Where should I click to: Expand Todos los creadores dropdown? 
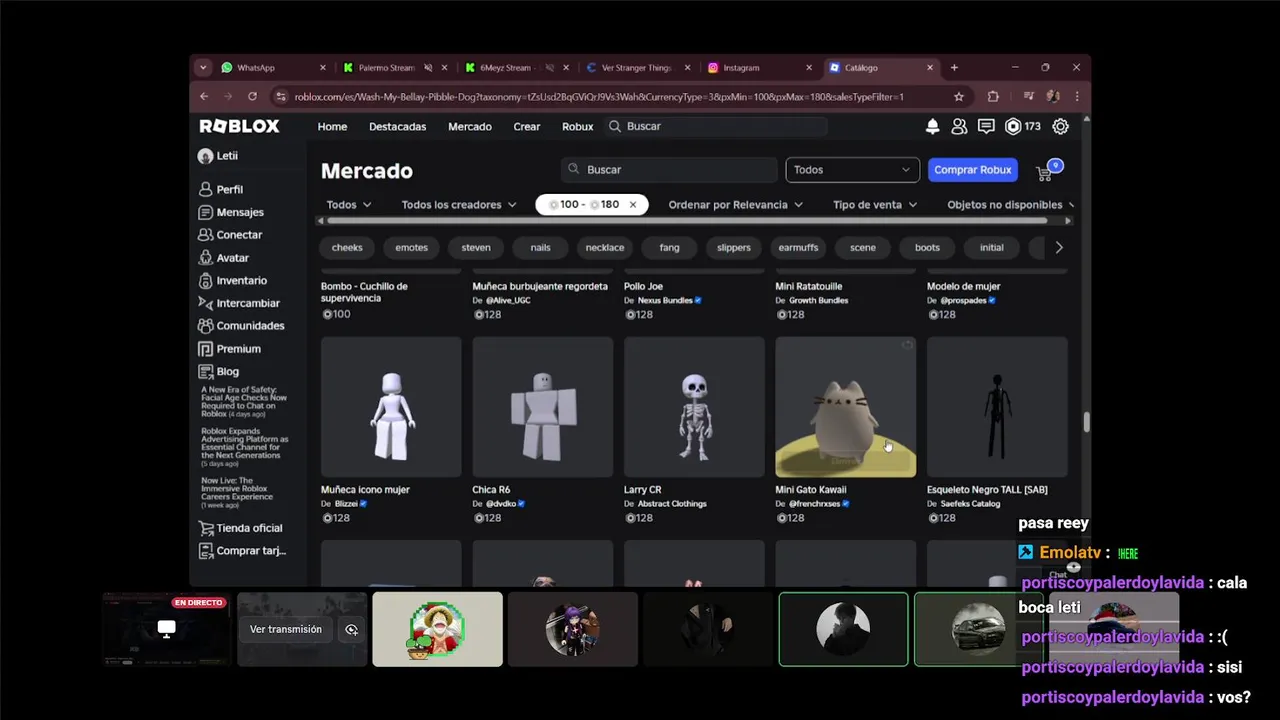(x=459, y=205)
